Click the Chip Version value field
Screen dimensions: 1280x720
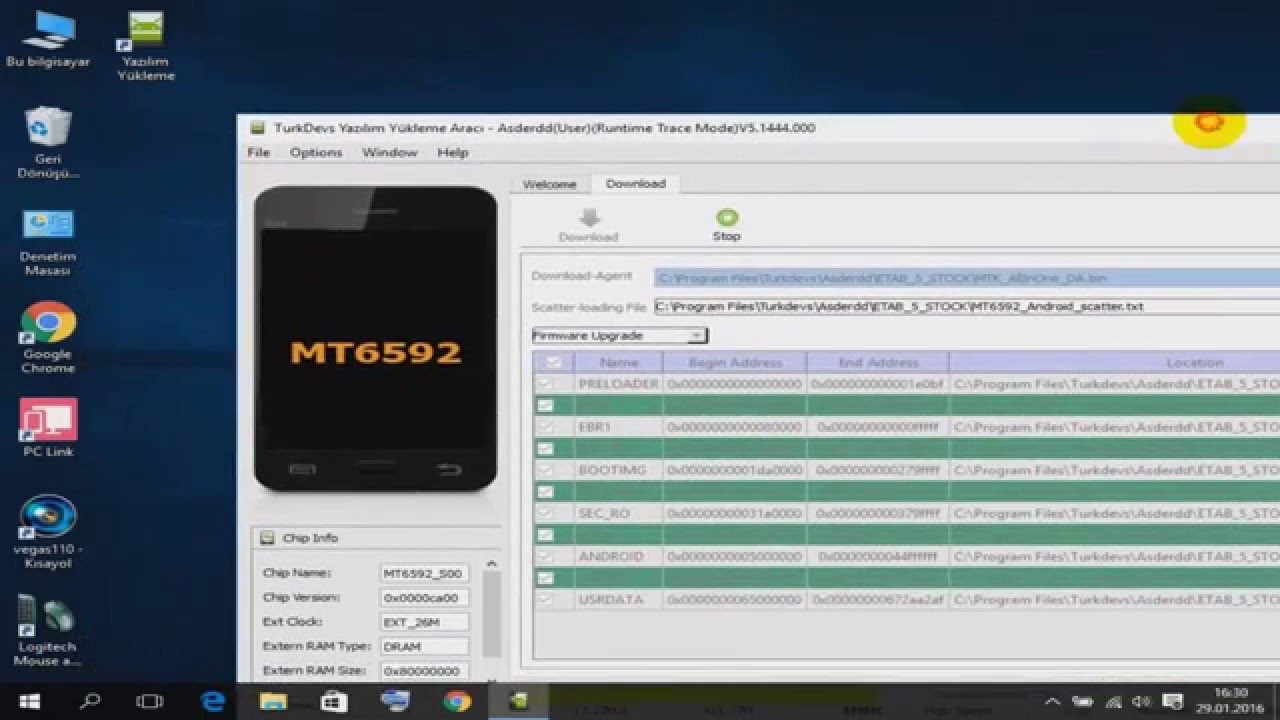pos(425,598)
